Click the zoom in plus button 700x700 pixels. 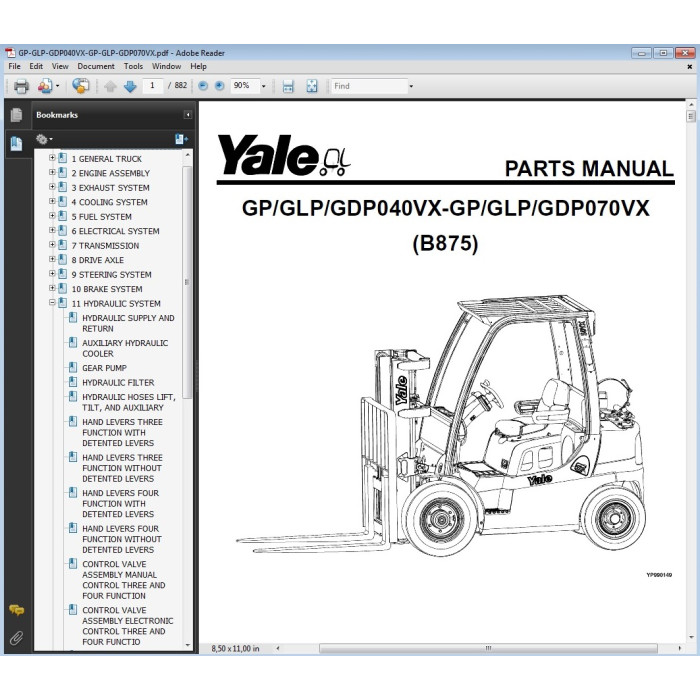pyautogui.click(x=219, y=86)
